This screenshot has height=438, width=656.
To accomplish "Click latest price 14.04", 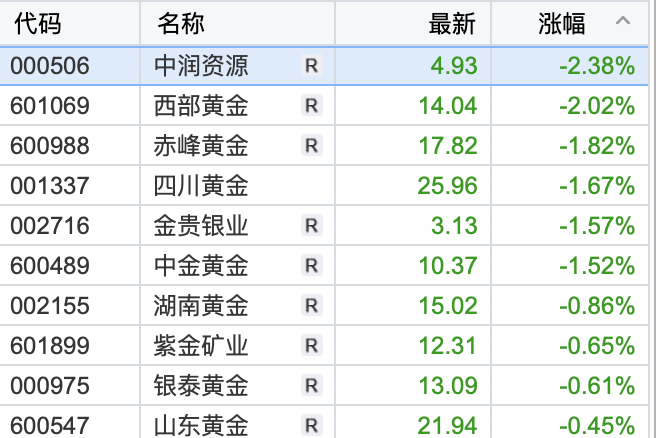I will (x=448, y=105).
